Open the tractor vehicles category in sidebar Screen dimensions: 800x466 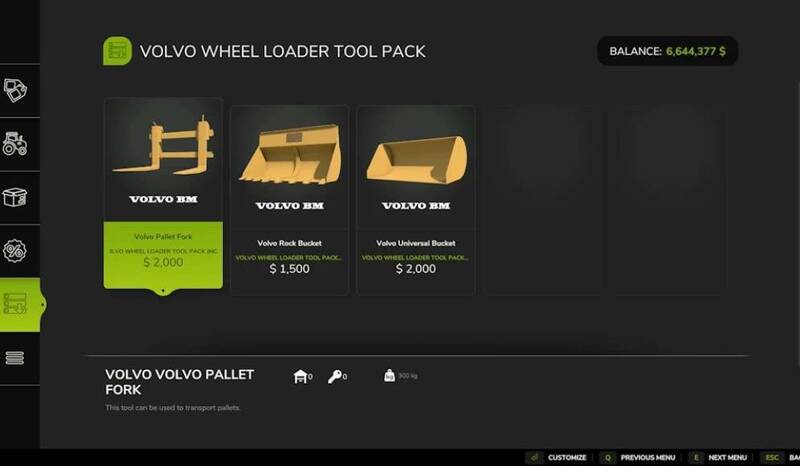tap(15, 144)
